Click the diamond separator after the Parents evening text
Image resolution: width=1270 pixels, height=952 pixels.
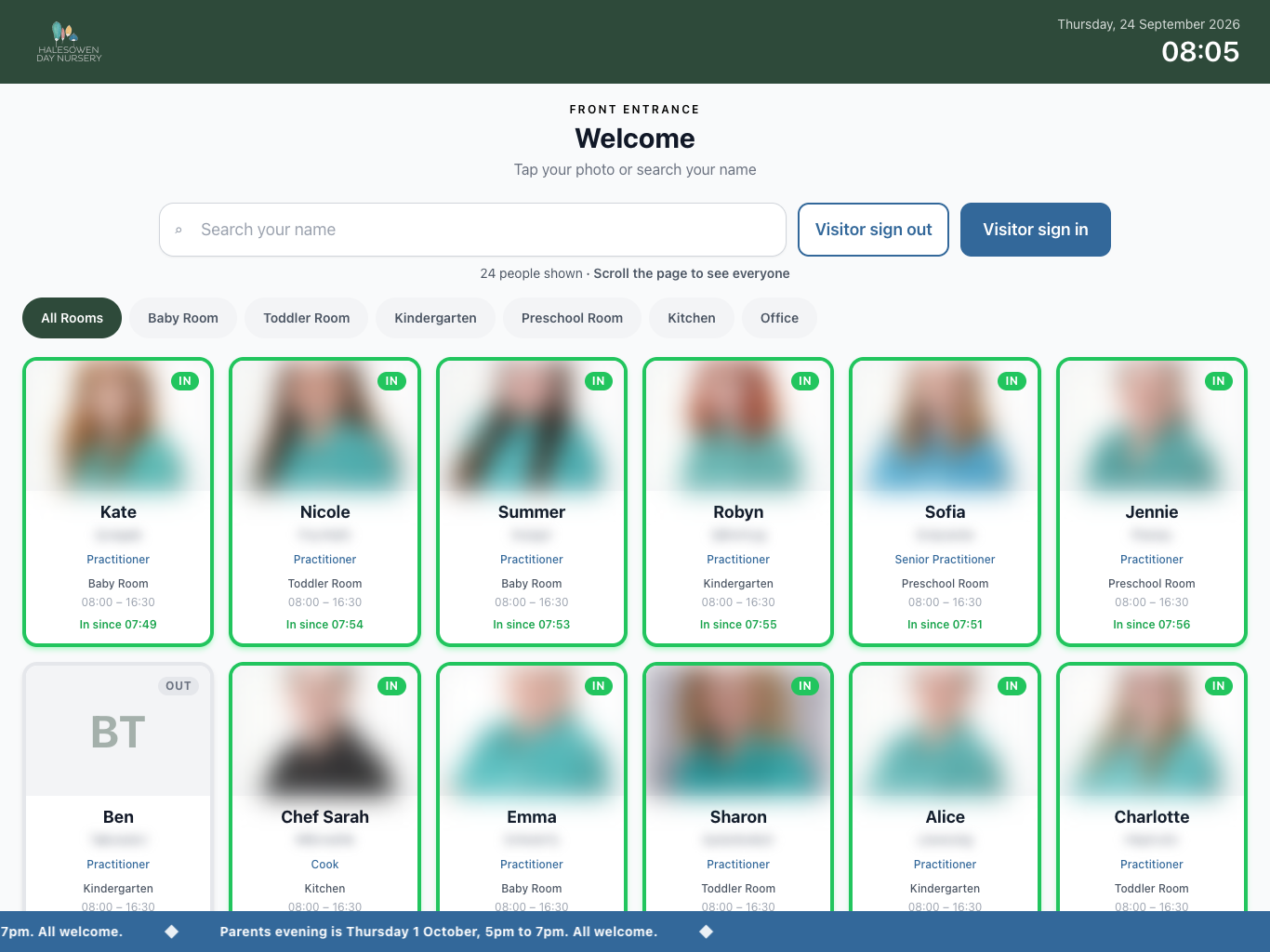(x=707, y=932)
